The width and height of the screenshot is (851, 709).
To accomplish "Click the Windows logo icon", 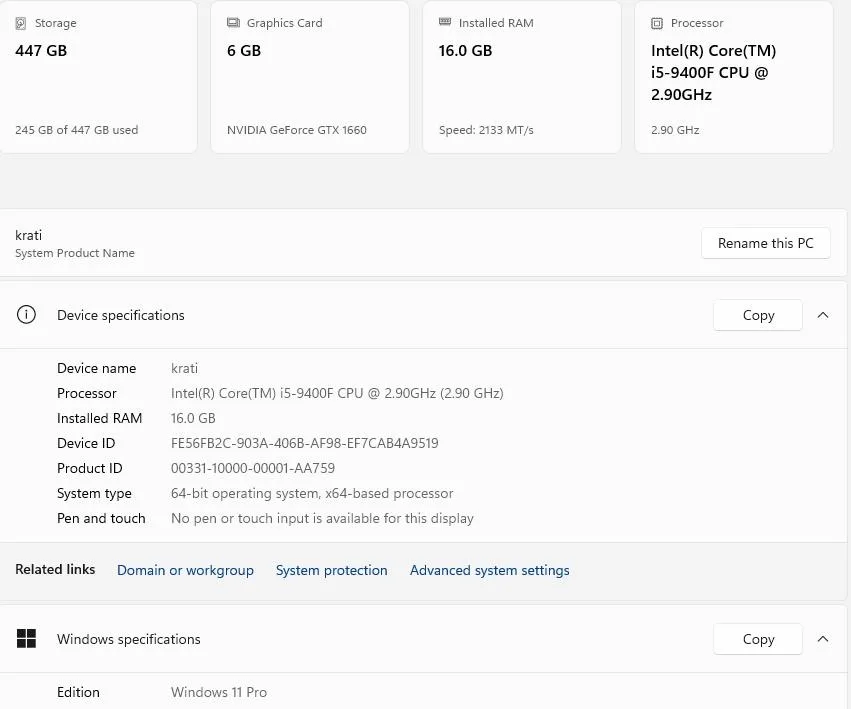I will click(x=26, y=639).
